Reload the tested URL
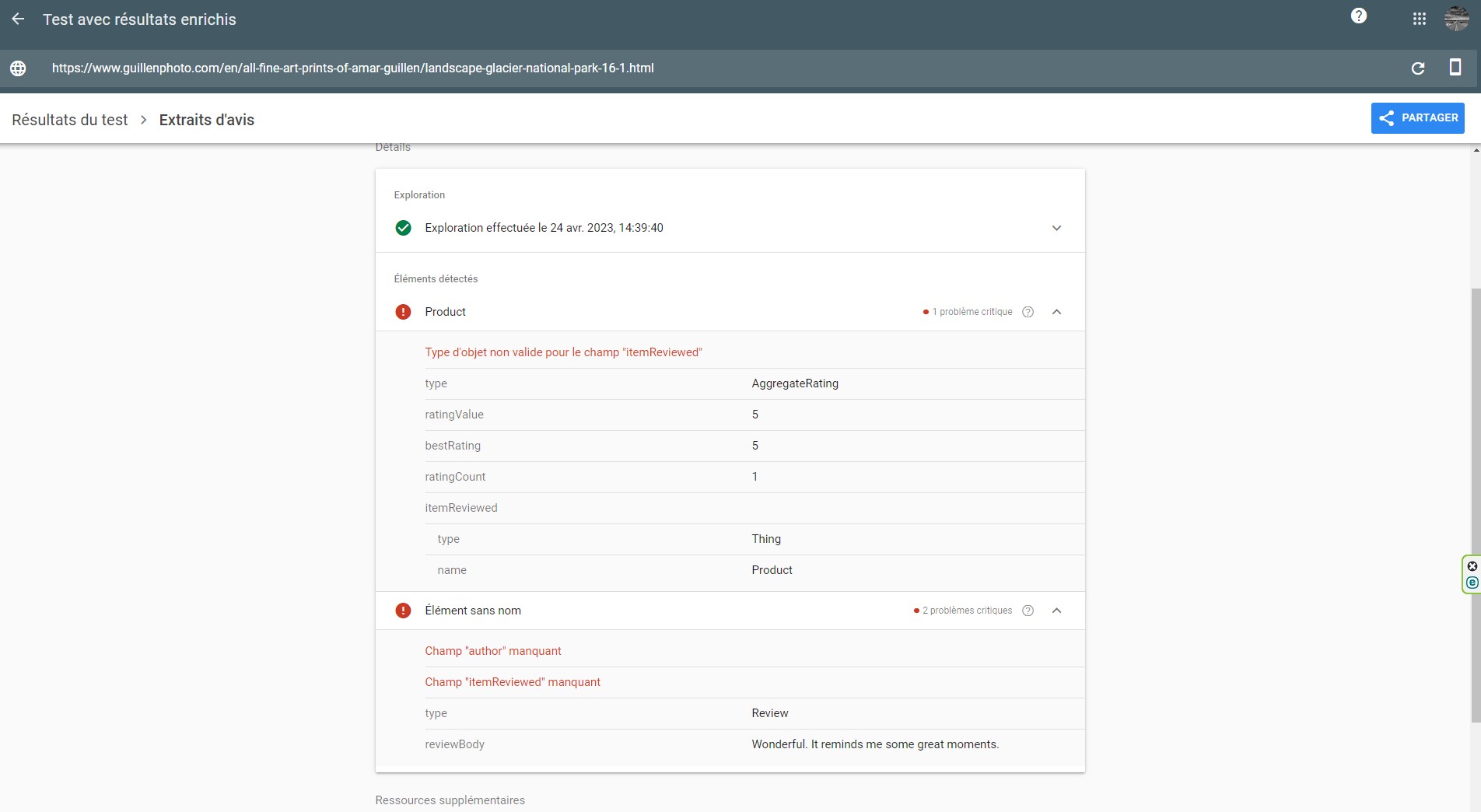Screen dimensions: 1481x812 [x=1418, y=68]
